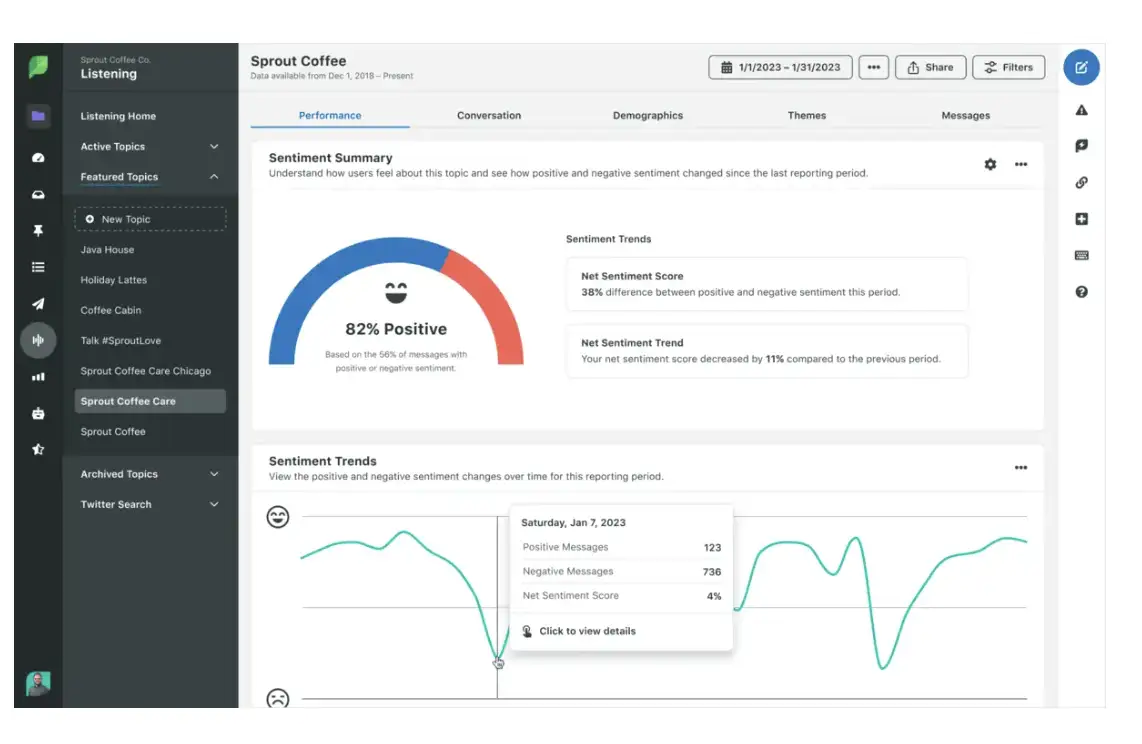This screenshot has width=1142, height=744.
Task: Open the star reviews icon in left rail
Action: pos(38,449)
